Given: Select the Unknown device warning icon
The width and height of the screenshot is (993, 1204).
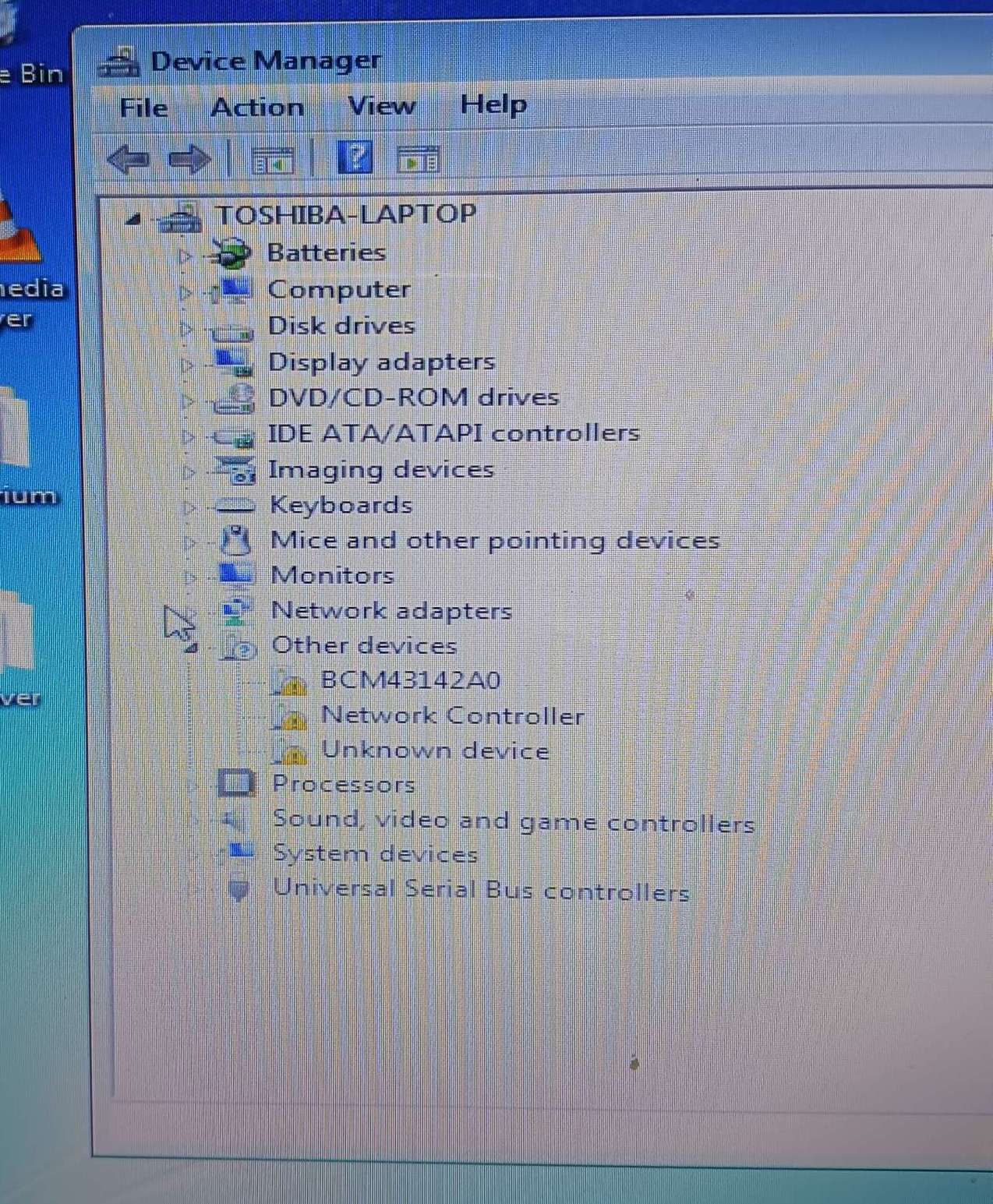Looking at the screenshot, I should point(291,752).
